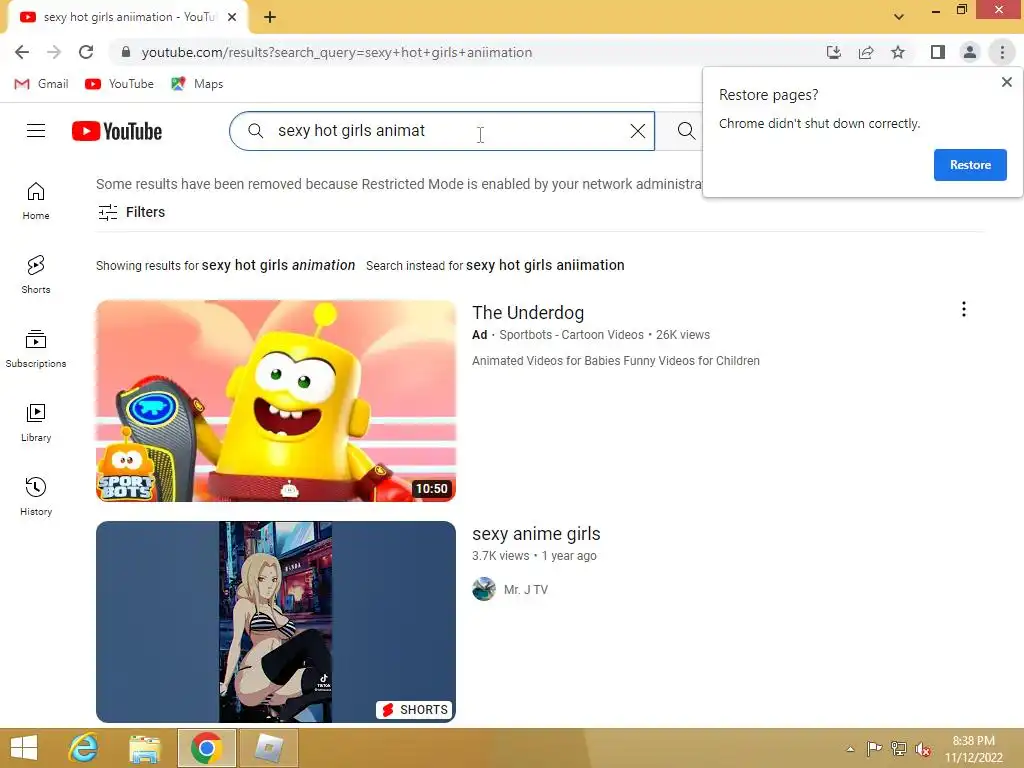This screenshot has height=768, width=1024.
Task: Open Chrome three-dot menu
Action: click(1002, 52)
